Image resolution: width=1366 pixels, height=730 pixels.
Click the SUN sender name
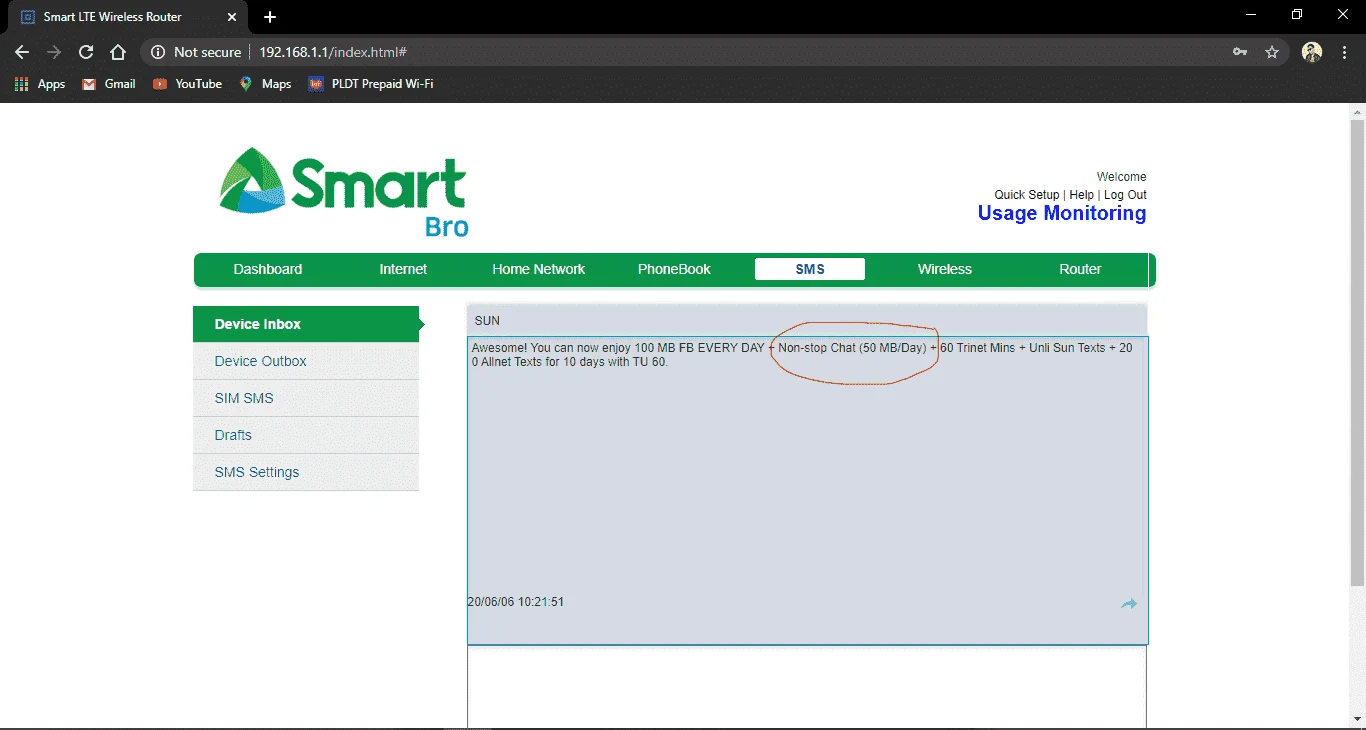pos(487,321)
